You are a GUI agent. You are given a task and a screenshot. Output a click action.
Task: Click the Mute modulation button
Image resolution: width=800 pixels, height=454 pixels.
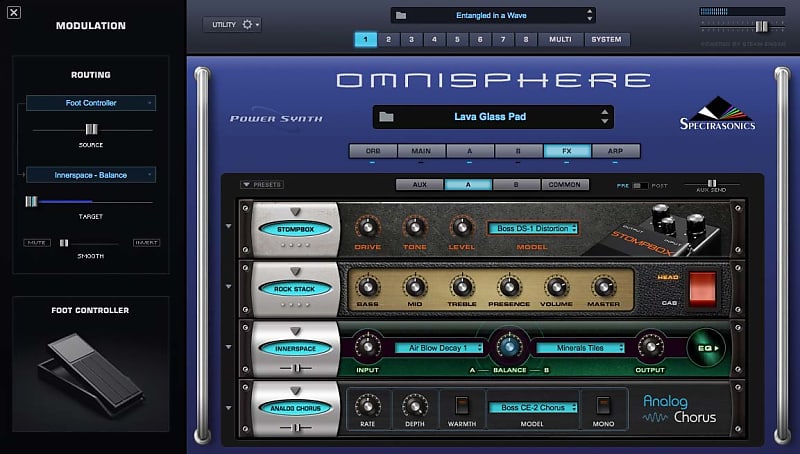coord(37,243)
